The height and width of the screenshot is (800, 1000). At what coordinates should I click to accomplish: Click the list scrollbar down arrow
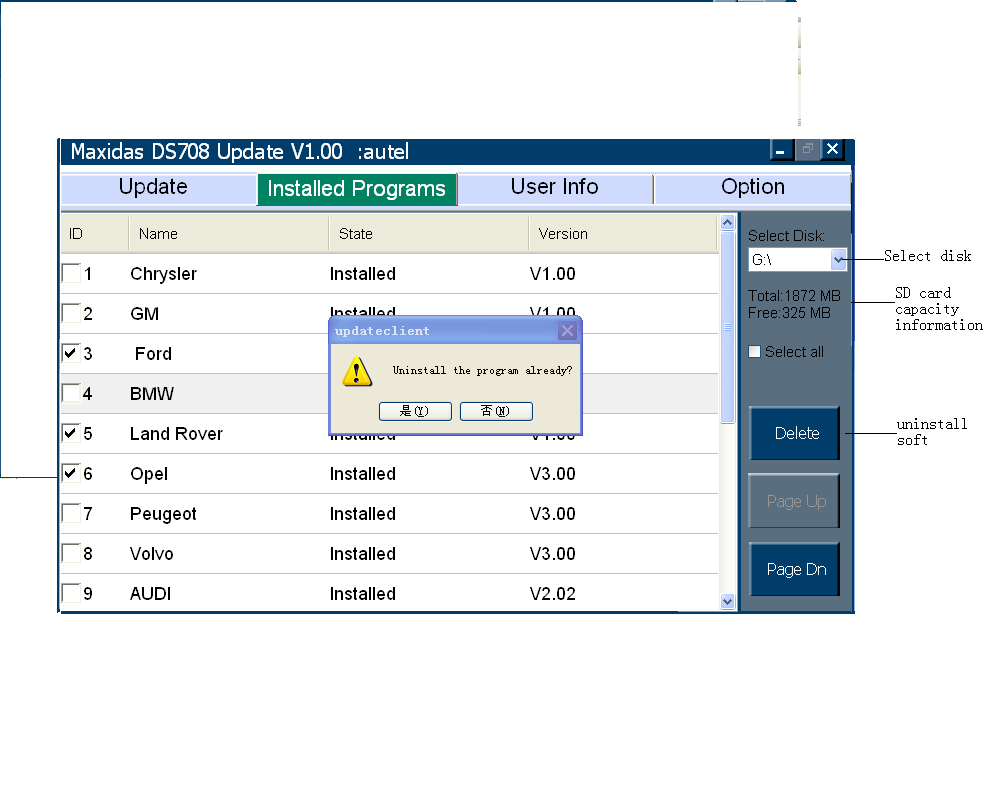(727, 601)
